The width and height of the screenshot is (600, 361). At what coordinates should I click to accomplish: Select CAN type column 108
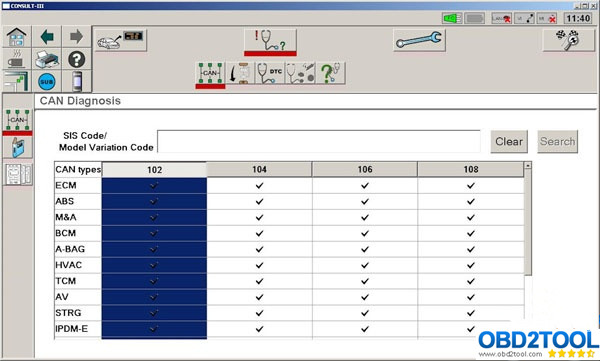pyautogui.click(x=471, y=169)
